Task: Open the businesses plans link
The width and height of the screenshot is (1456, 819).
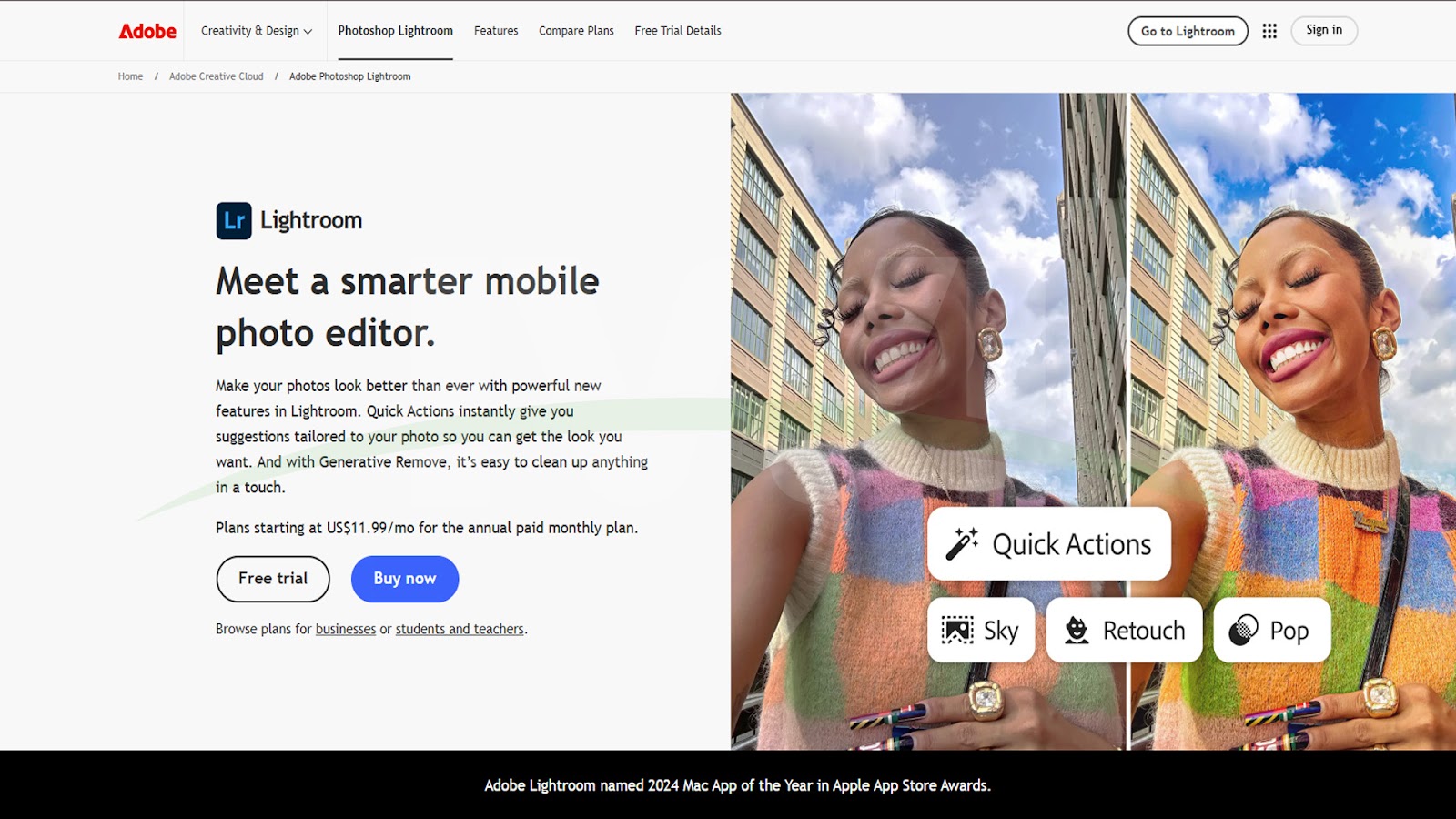Action: tap(346, 629)
